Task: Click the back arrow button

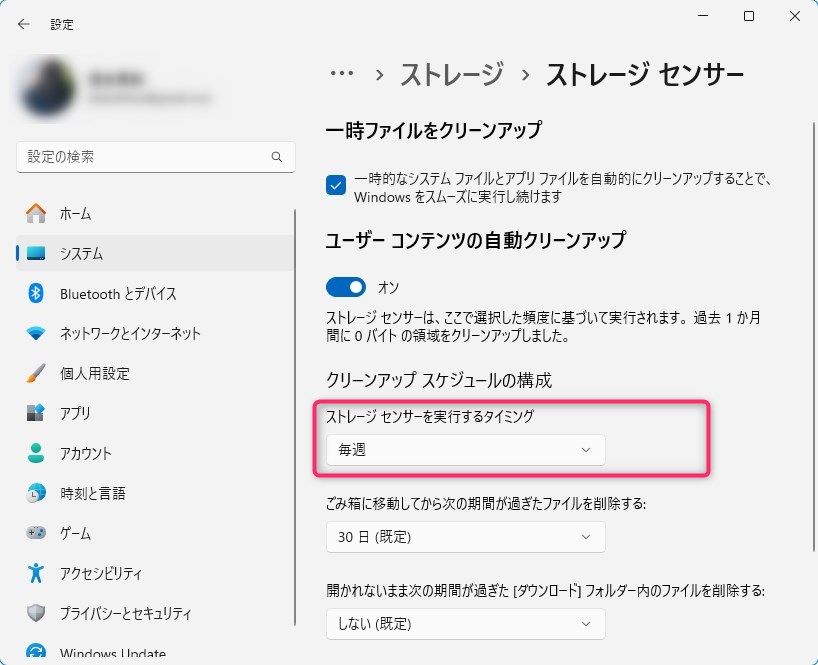Action: 24,24
